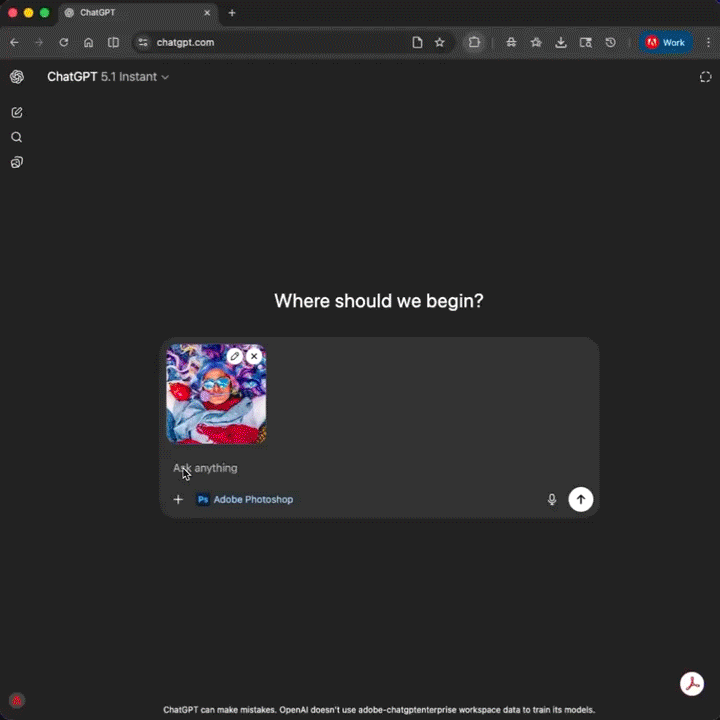Go back with browser back arrow
The image size is (720, 720).
[x=14, y=42]
